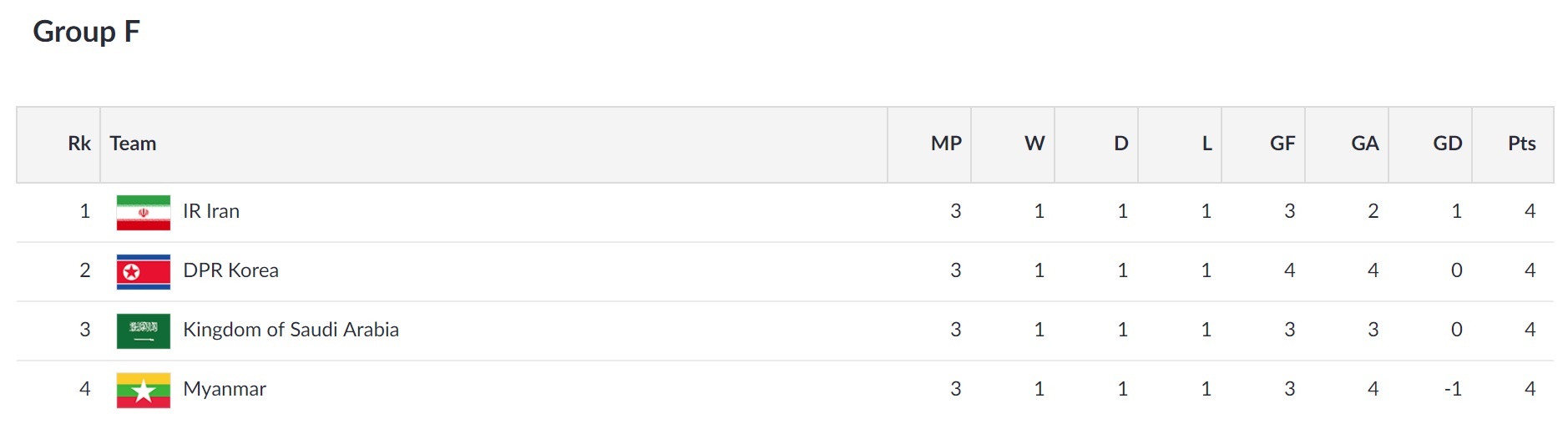Image resolution: width=1568 pixels, height=439 pixels.
Task: Open the IR Iran team link
Action: point(211,211)
